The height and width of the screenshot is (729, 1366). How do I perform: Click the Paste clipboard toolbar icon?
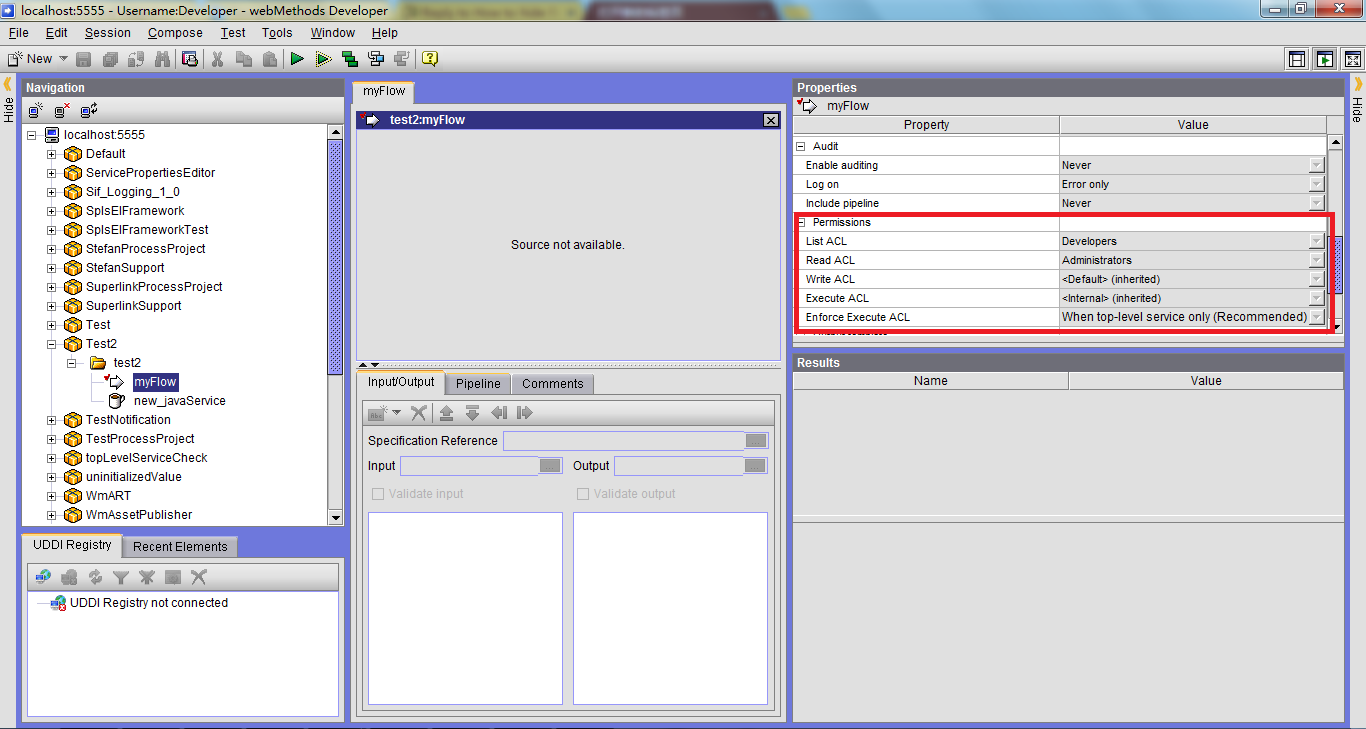269,59
